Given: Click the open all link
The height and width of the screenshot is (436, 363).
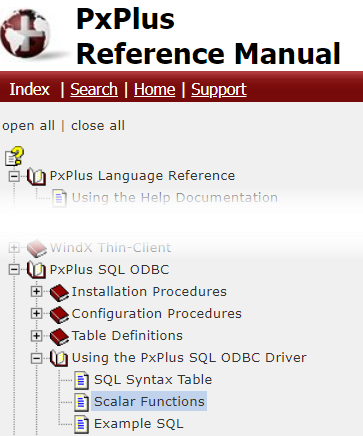Looking at the screenshot, I should [x=28, y=126].
